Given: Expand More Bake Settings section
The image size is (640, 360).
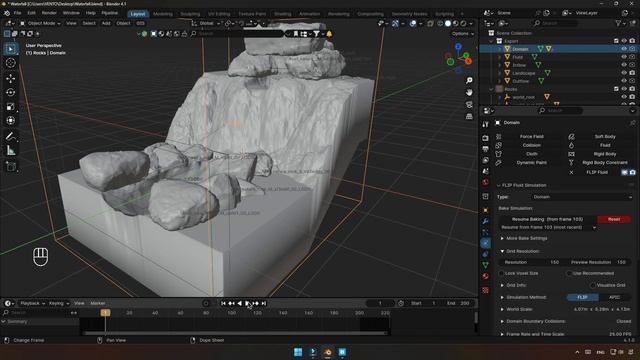Looking at the screenshot, I should (x=502, y=238).
